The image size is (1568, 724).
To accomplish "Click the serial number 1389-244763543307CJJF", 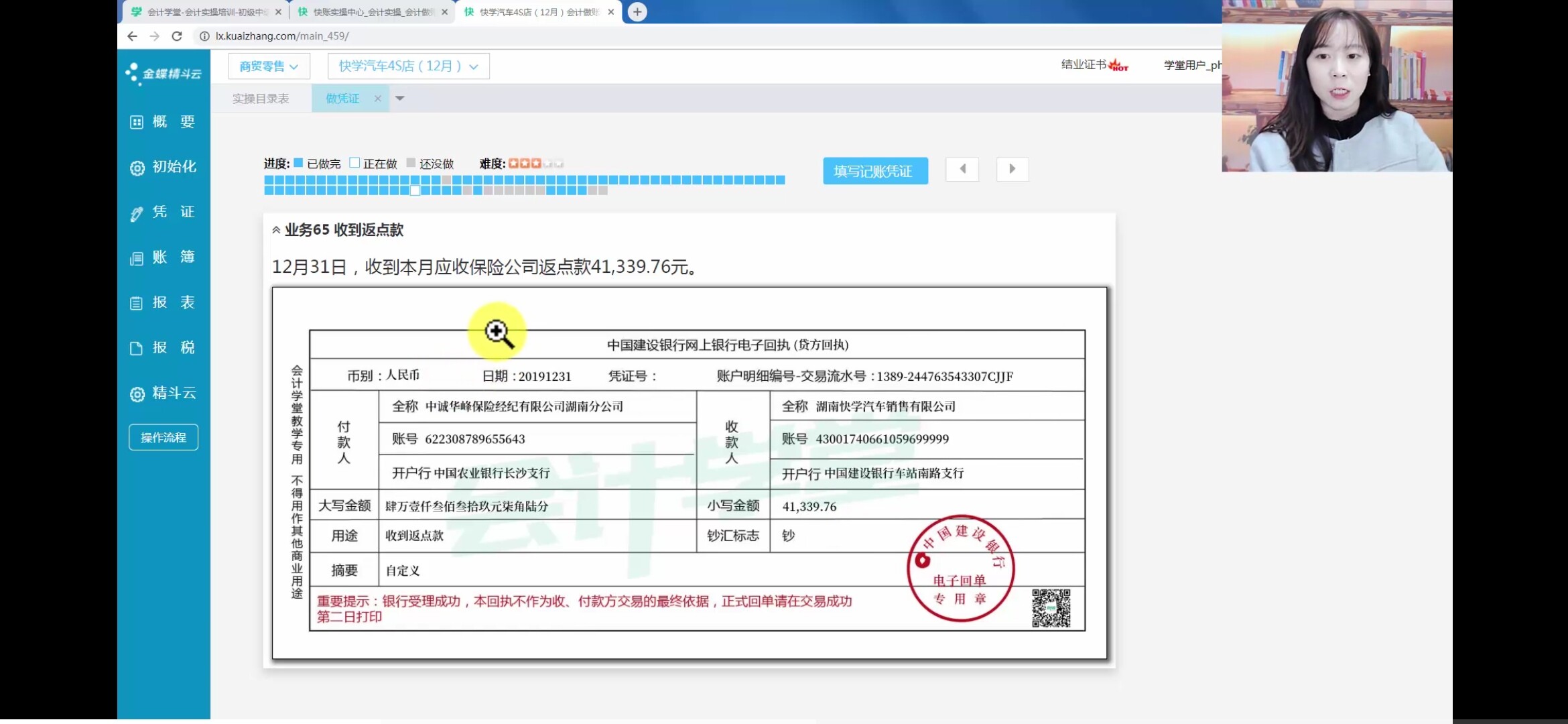I will 945,376.
